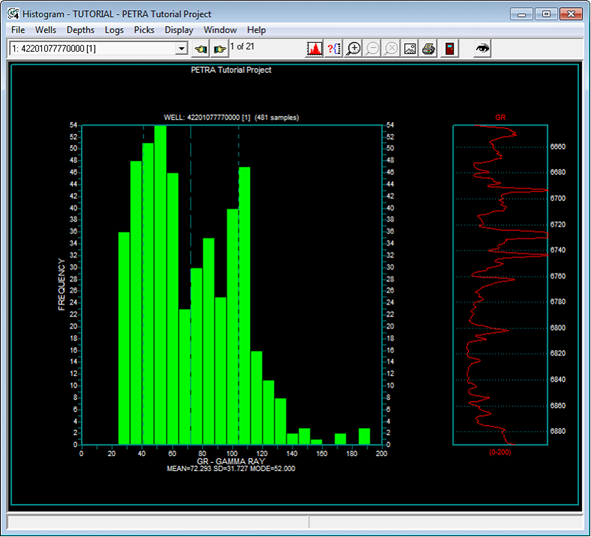Screen dimensions: 591x537
Task: Go to previous well with left-pointing hand
Action: coord(200,49)
